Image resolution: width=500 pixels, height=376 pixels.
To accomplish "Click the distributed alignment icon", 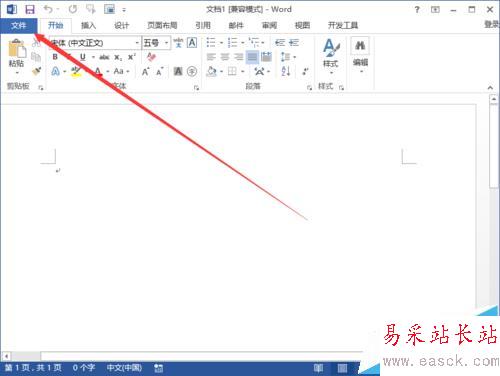I will (x=266, y=57).
